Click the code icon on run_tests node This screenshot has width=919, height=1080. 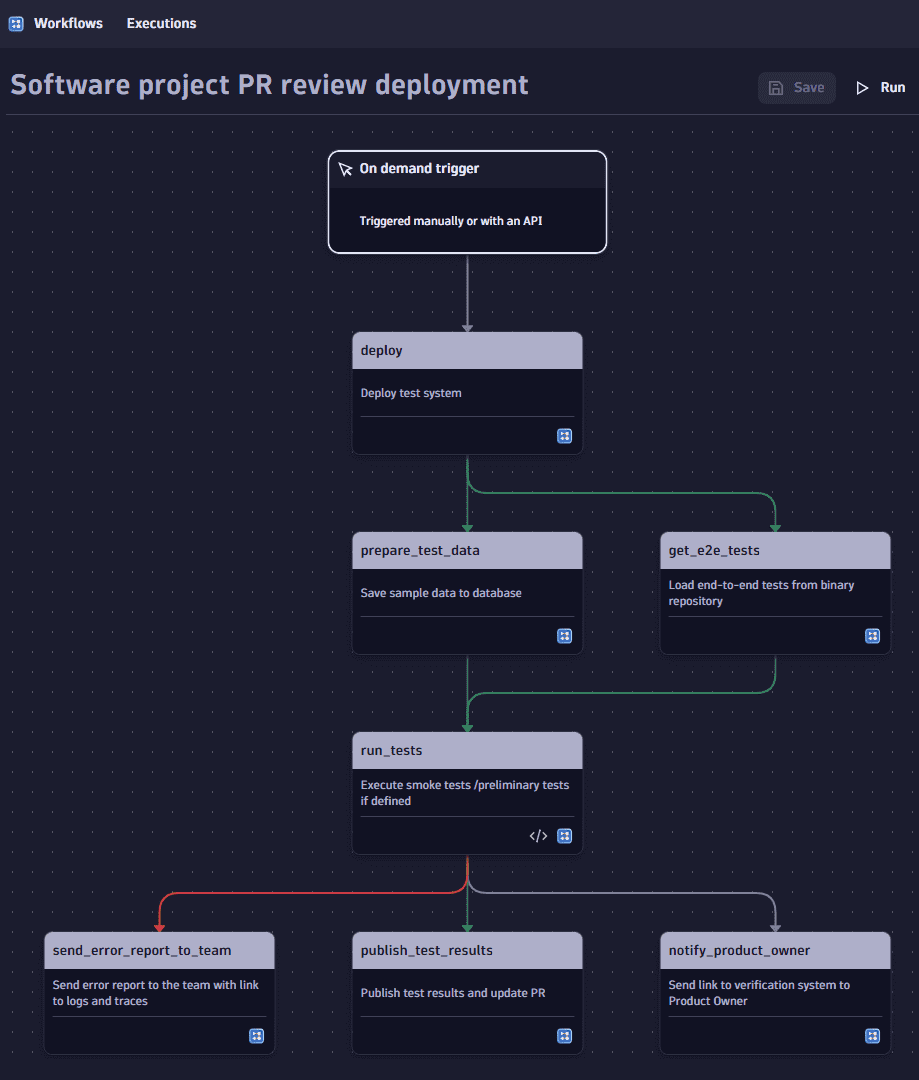[x=538, y=836]
